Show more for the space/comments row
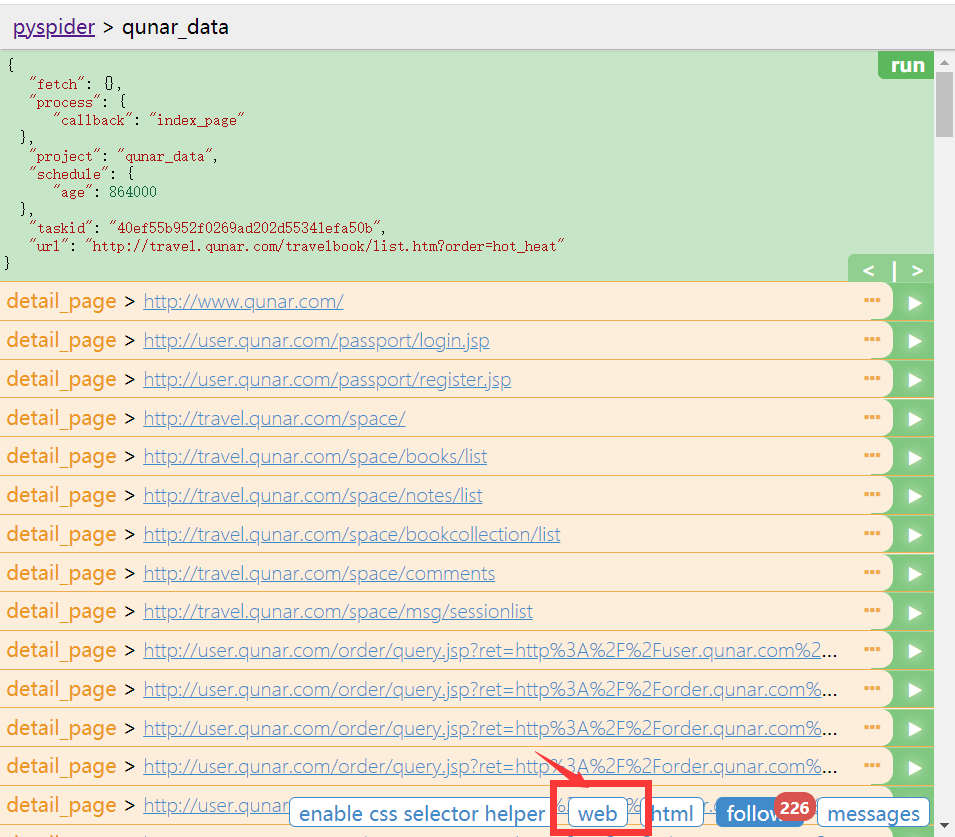 point(872,572)
